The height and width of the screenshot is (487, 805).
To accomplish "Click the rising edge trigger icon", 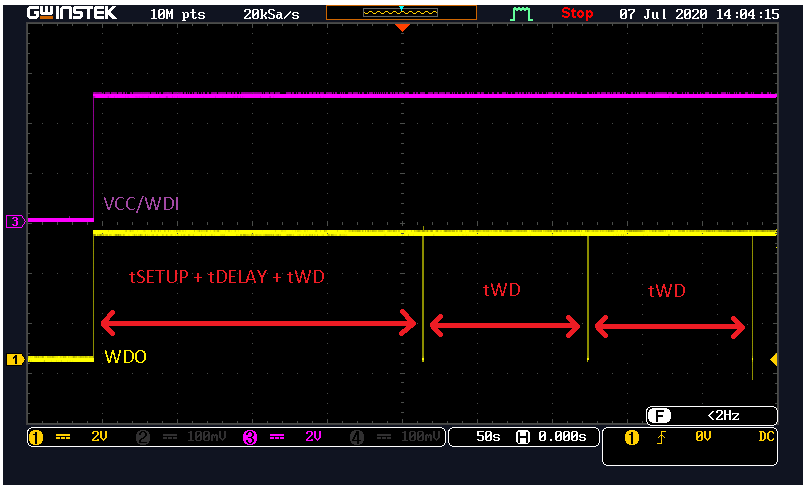I will [662, 438].
